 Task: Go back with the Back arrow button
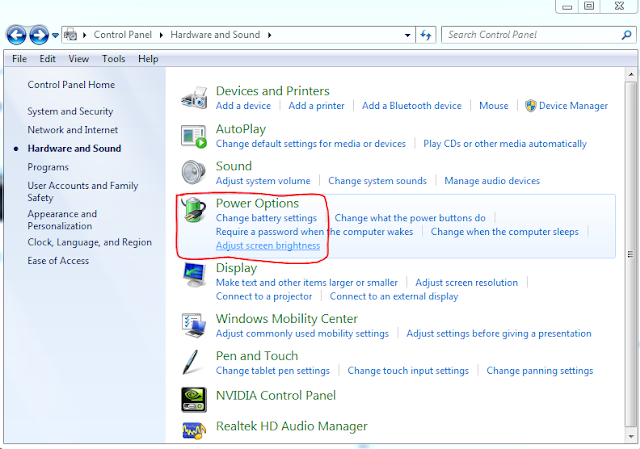click(16, 35)
